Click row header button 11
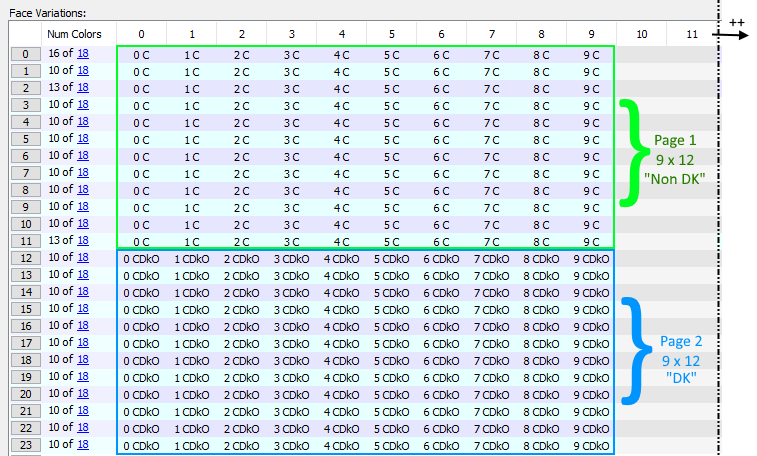Image resolution: width=757 pixels, height=456 pixels. (24, 241)
